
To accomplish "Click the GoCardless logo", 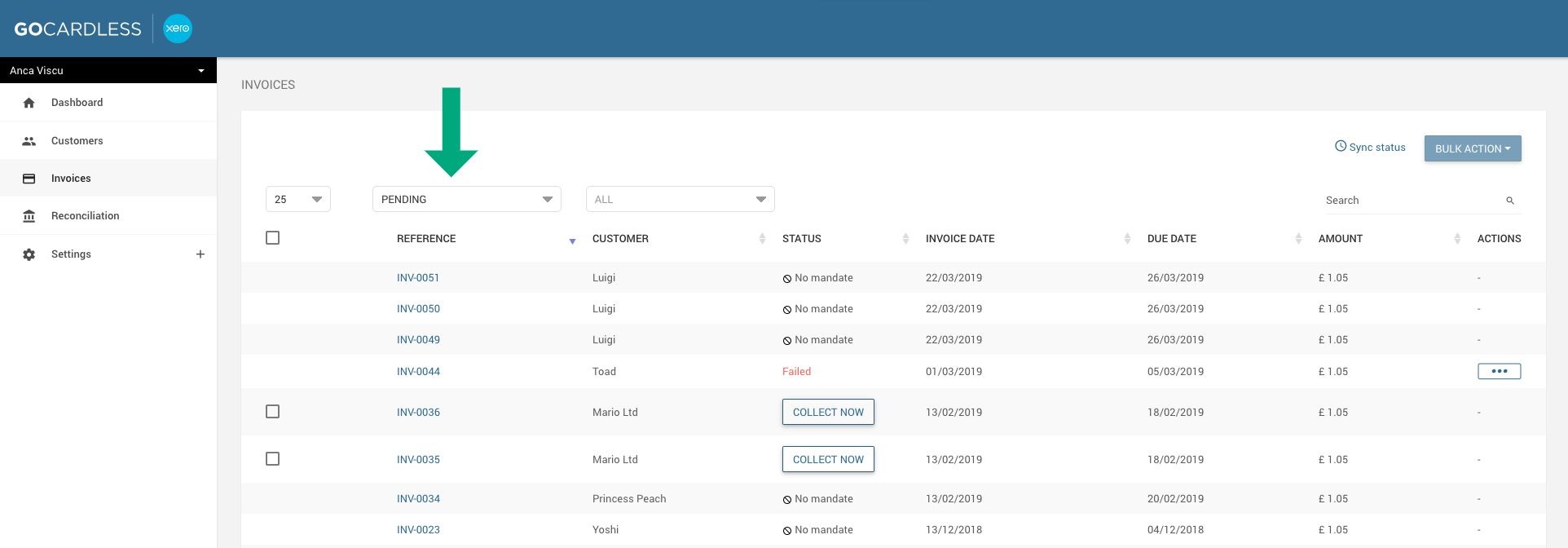I will [77, 29].
